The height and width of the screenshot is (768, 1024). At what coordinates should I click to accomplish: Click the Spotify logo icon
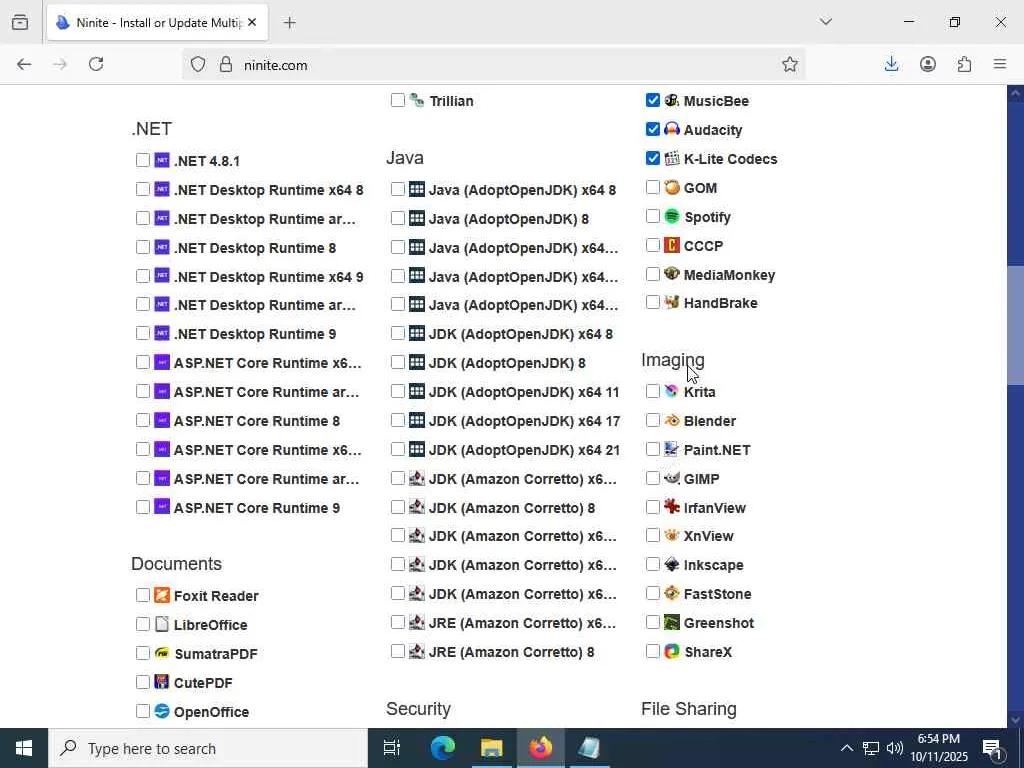pyautogui.click(x=671, y=216)
